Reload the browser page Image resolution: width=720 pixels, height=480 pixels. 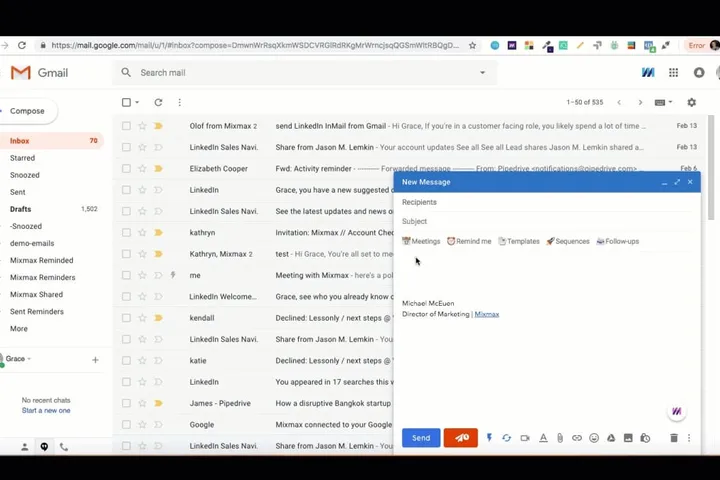22,45
